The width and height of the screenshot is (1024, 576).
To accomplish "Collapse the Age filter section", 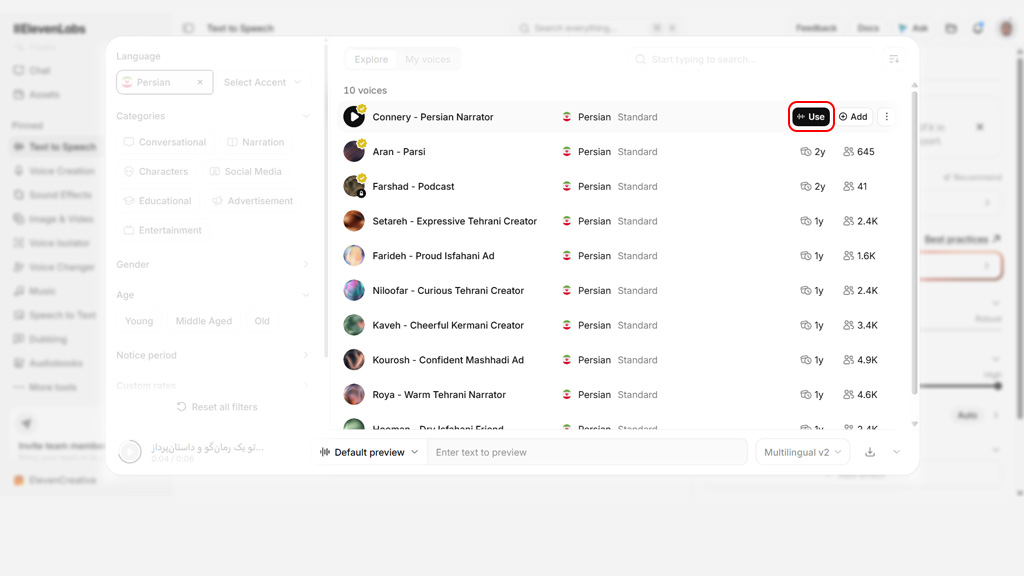I will (213, 295).
